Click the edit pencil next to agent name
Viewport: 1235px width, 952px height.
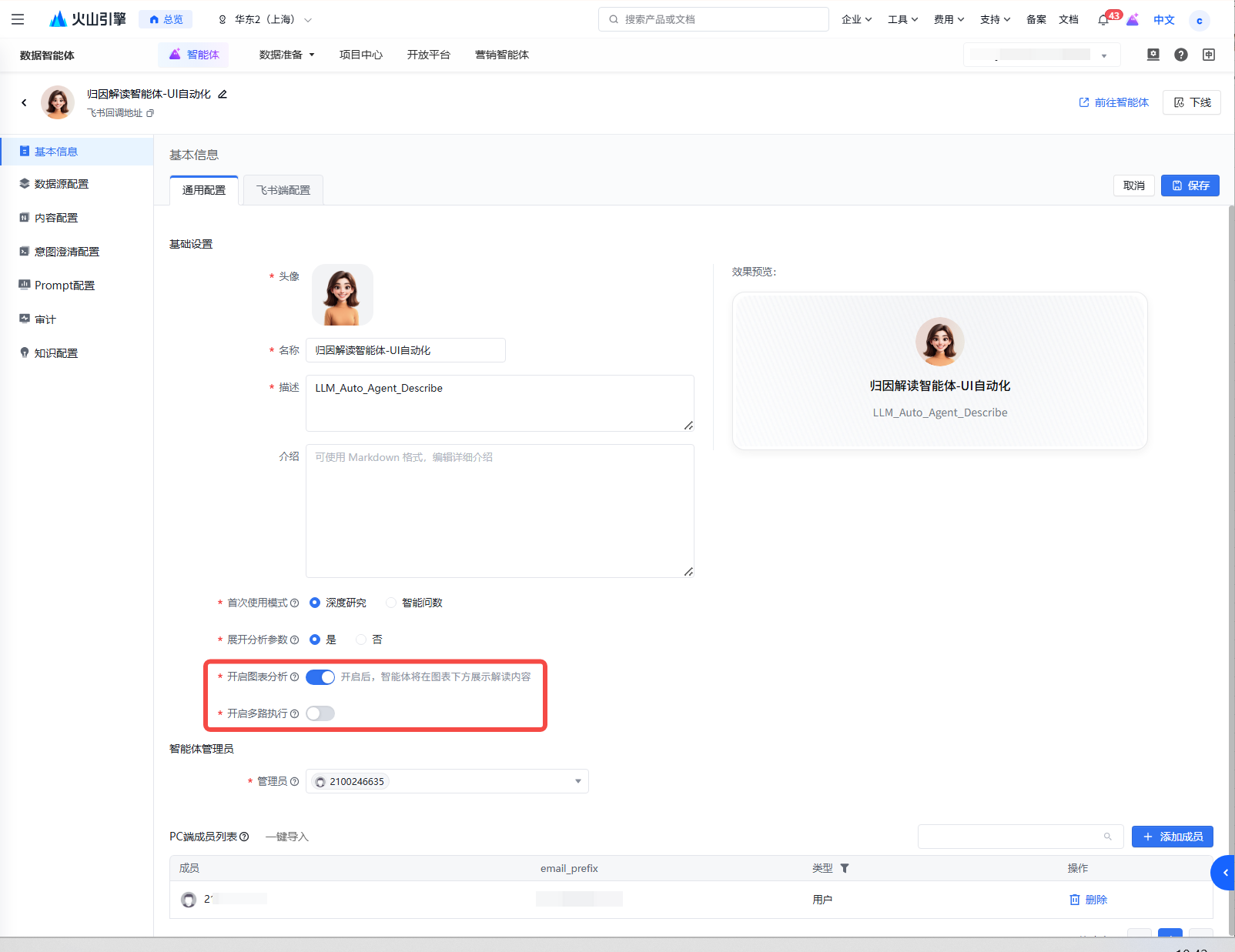[x=223, y=94]
